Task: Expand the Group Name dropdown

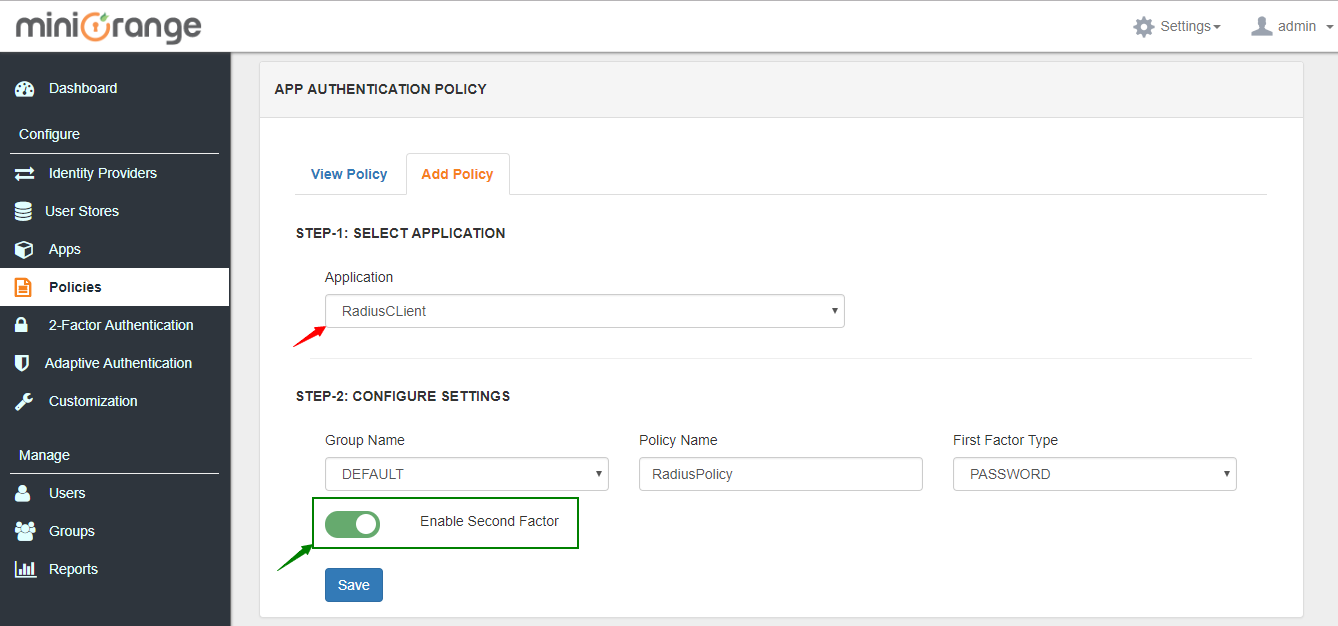Action: coord(466,474)
